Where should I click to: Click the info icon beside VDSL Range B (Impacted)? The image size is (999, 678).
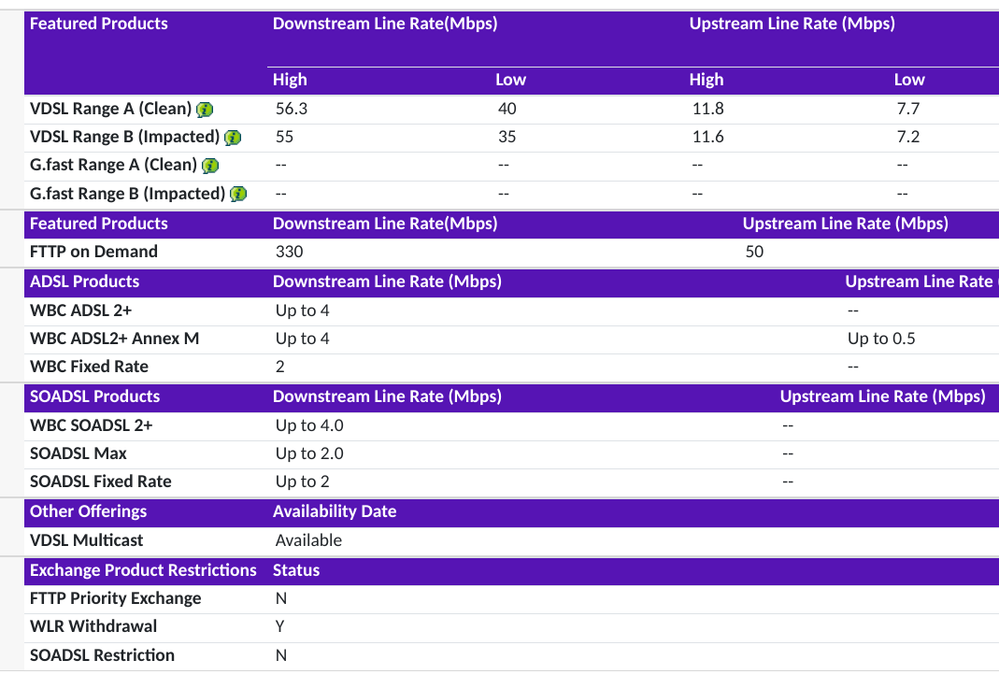coord(233,137)
